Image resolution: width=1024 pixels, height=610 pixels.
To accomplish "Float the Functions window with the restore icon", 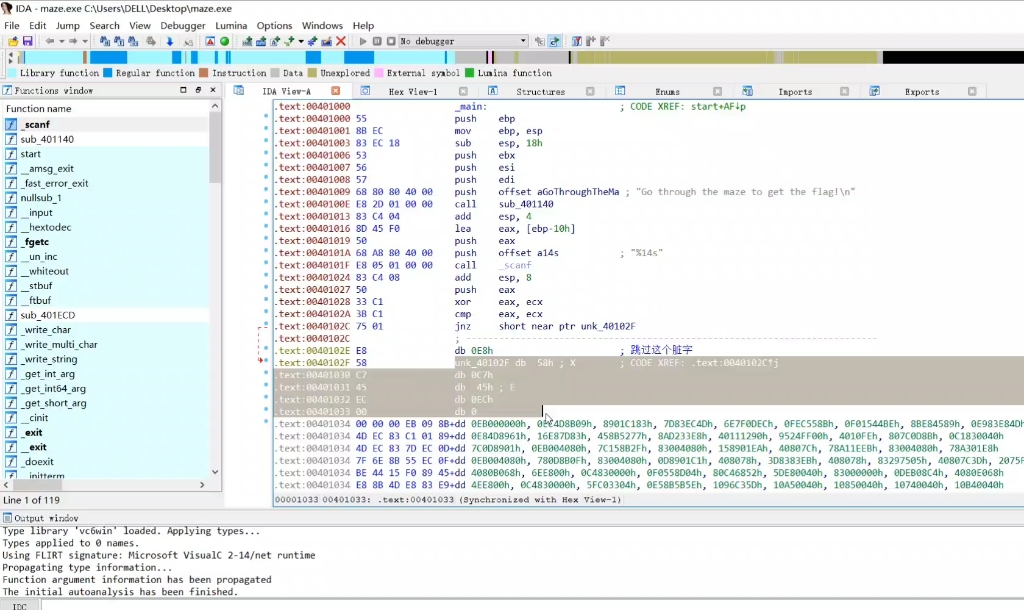I will [x=198, y=89].
